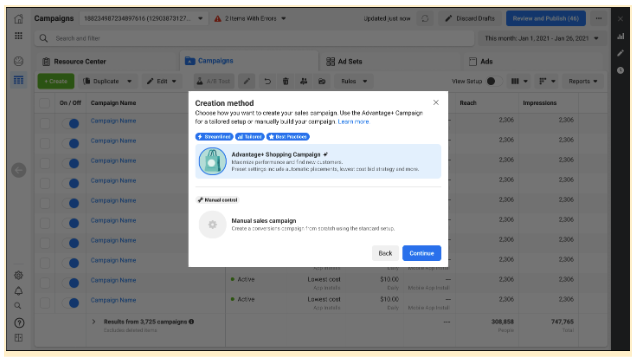636x363 pixels.
Task: Click the undo arrow in toolbar
Action: (267, 81)
